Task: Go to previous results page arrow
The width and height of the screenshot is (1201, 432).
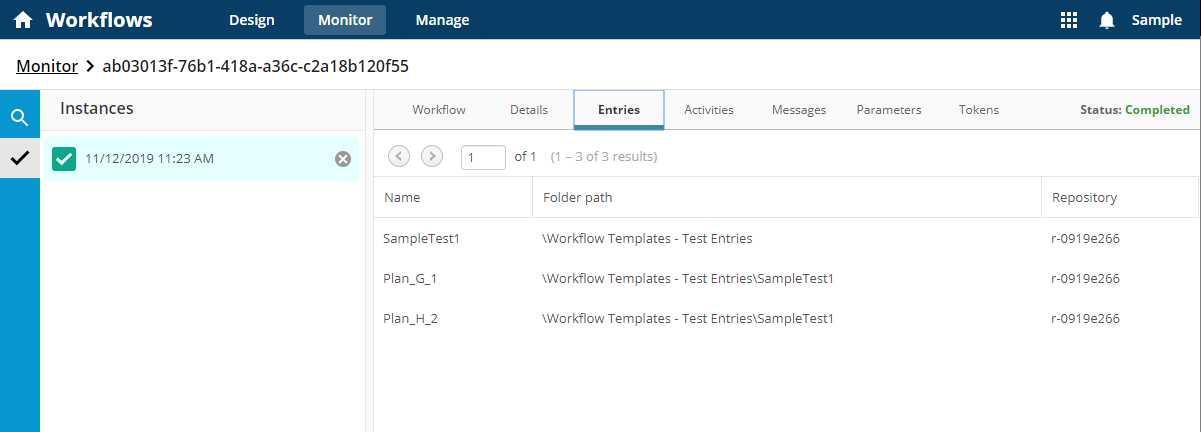Action: (398, 156)
